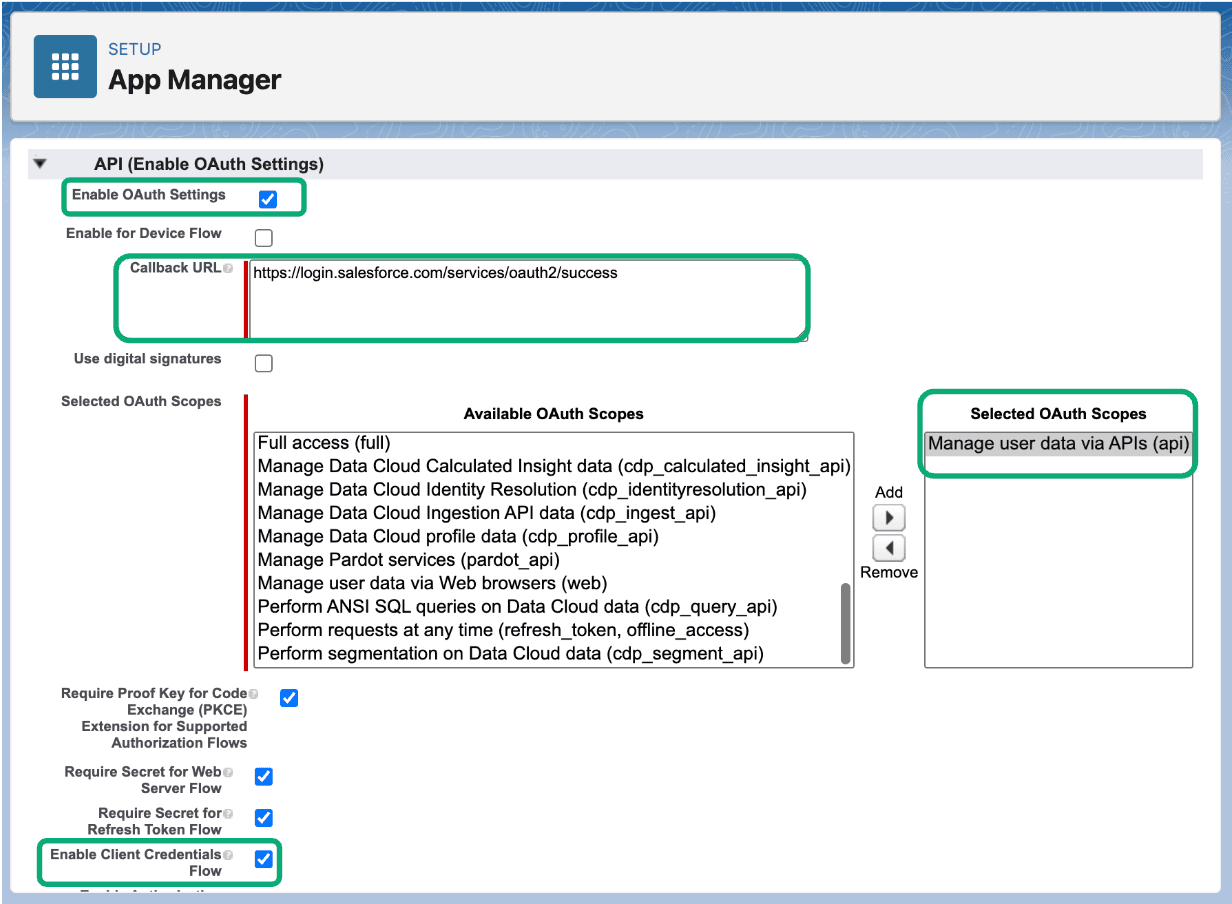Image resolution: width=1232 pixels, height=904 pixels.
Task: Click the Add arrow button
Action: point(888,518)
